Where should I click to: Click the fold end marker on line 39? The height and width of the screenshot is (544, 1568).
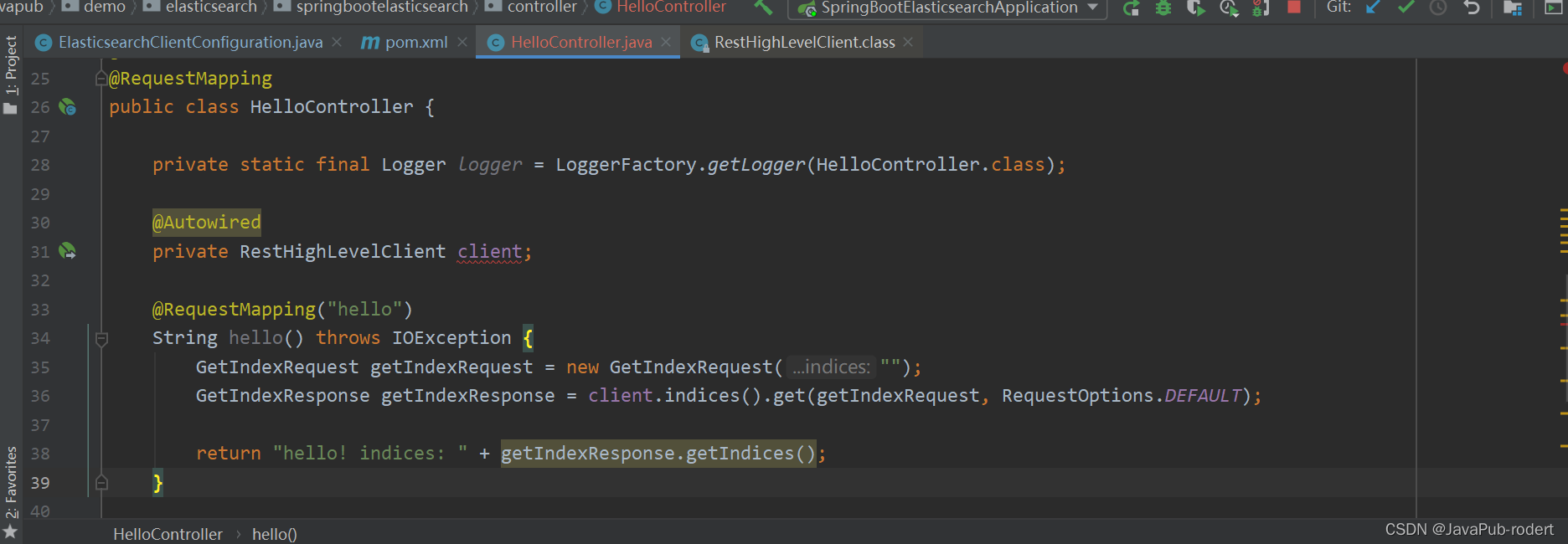(x=101, y=483)
